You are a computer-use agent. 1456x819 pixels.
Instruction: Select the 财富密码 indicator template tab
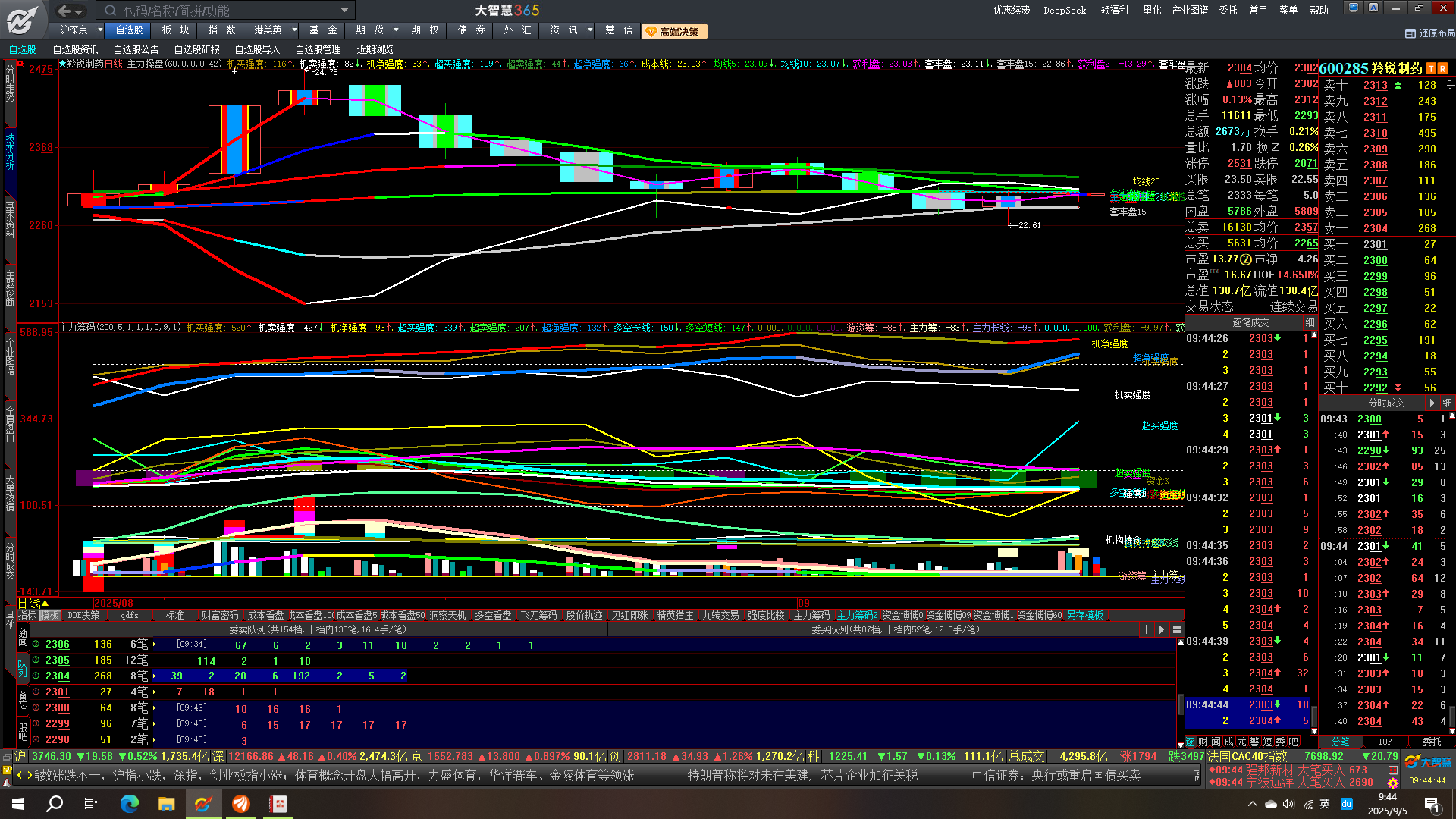click(220, 616)
